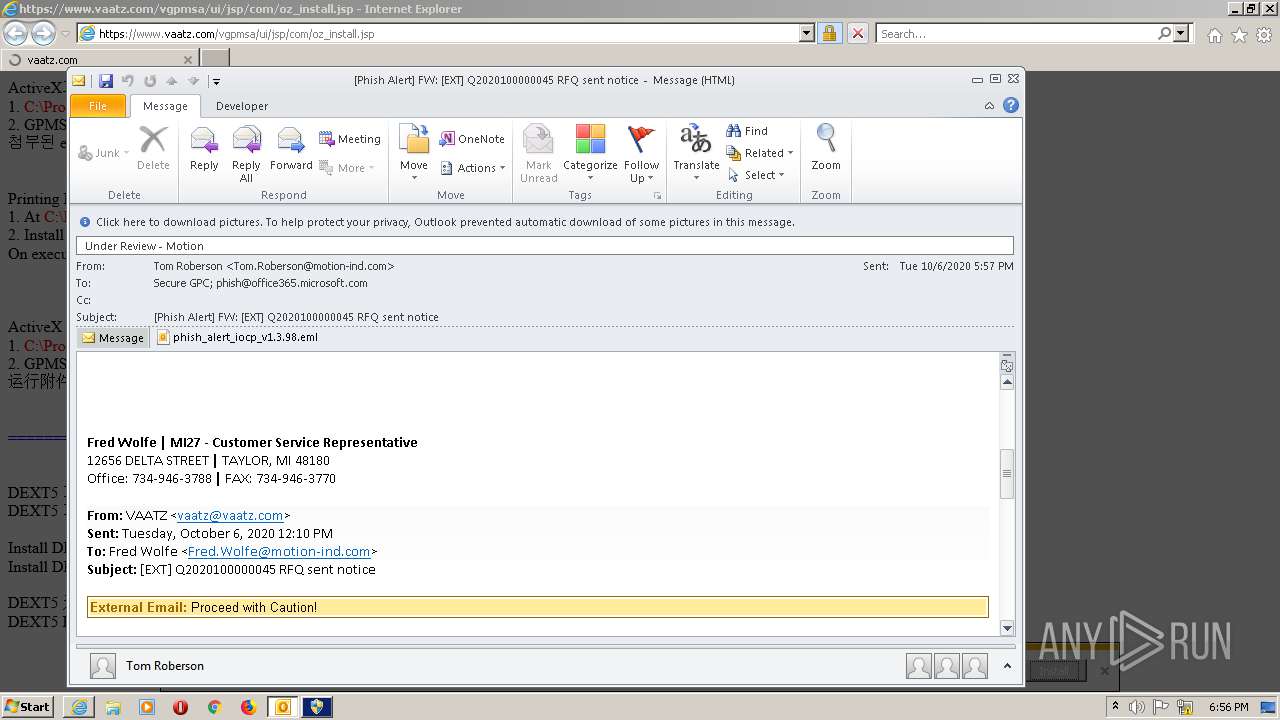
Task: Delete the message with the X icon
Action: (153, 148)
